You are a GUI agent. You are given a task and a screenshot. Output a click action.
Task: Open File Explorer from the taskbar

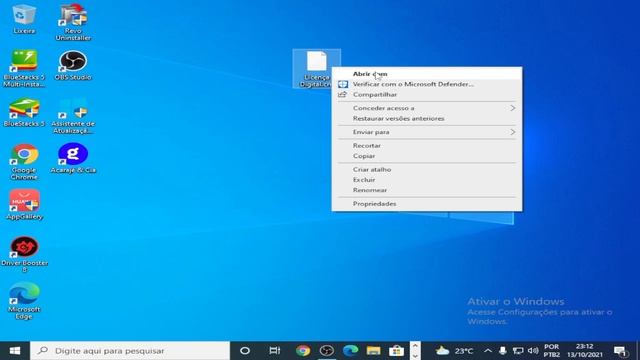click(373, 351)
